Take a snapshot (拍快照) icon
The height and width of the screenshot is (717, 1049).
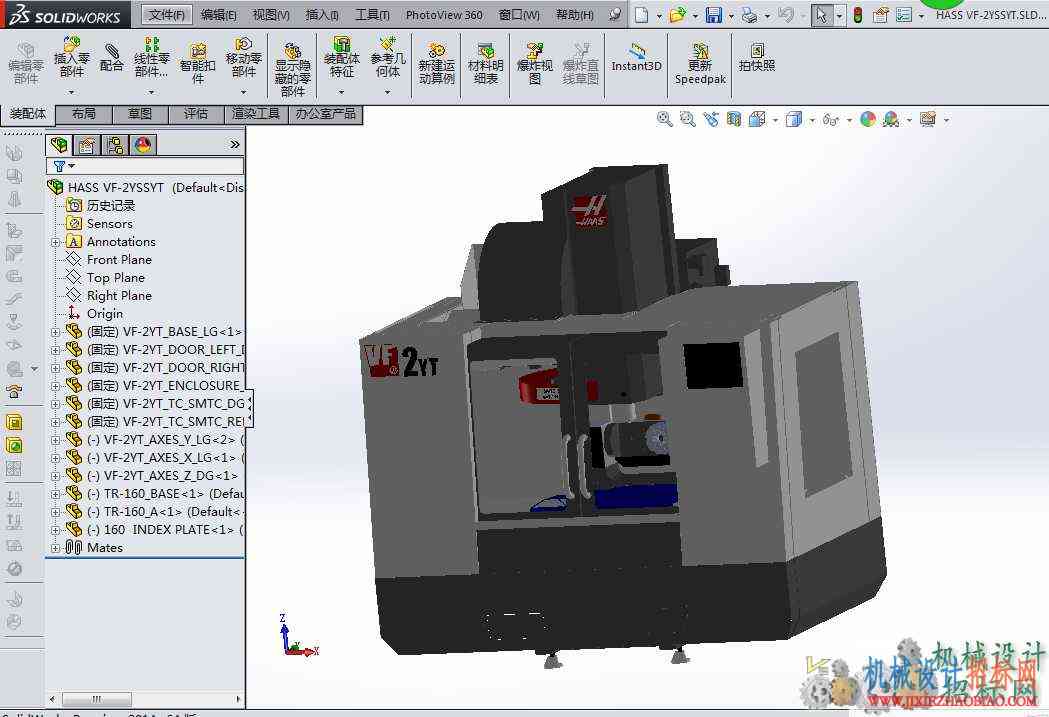click(x=757, y=58)
